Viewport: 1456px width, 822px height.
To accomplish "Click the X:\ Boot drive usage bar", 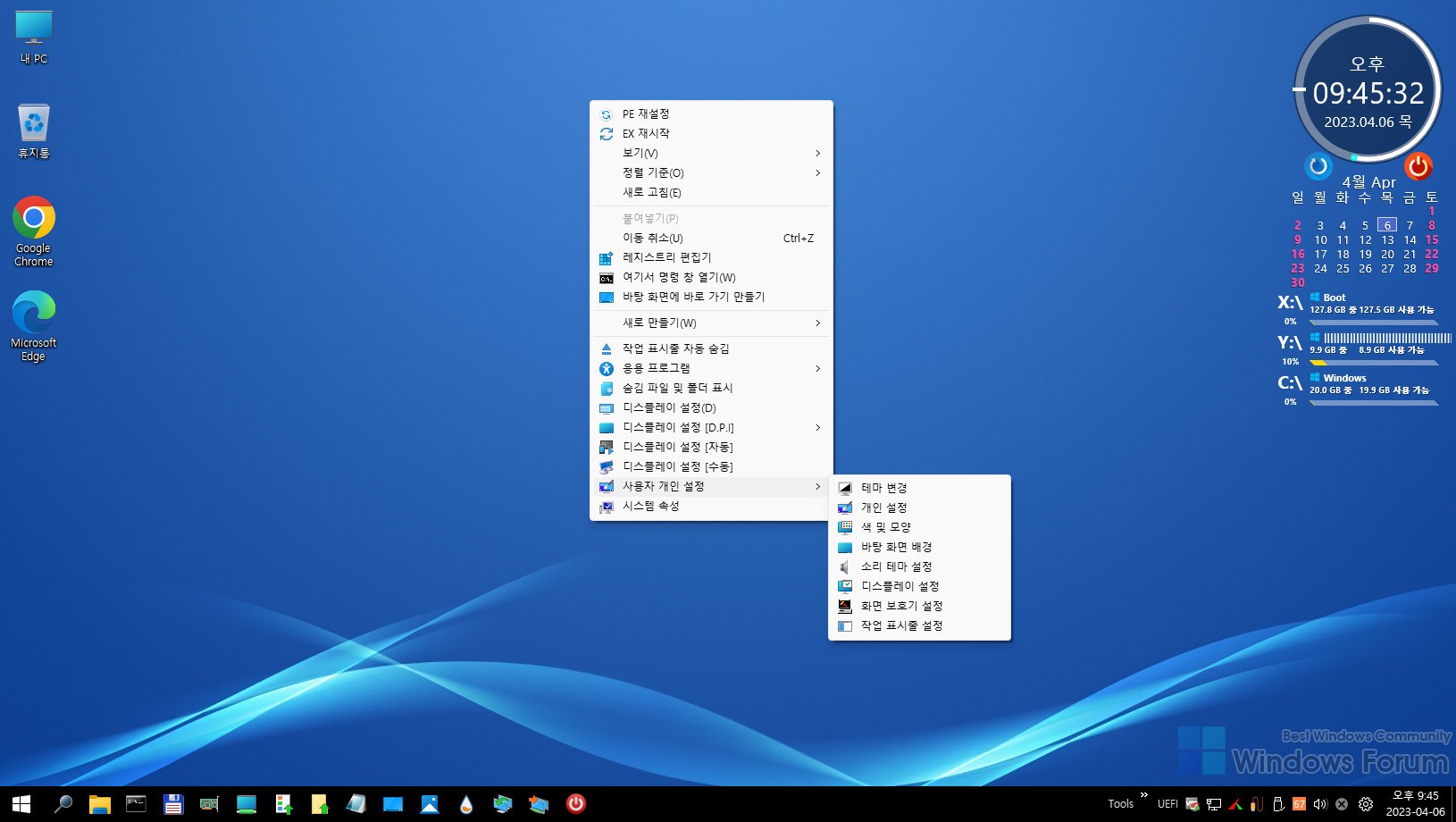I will pos(1374,323).
